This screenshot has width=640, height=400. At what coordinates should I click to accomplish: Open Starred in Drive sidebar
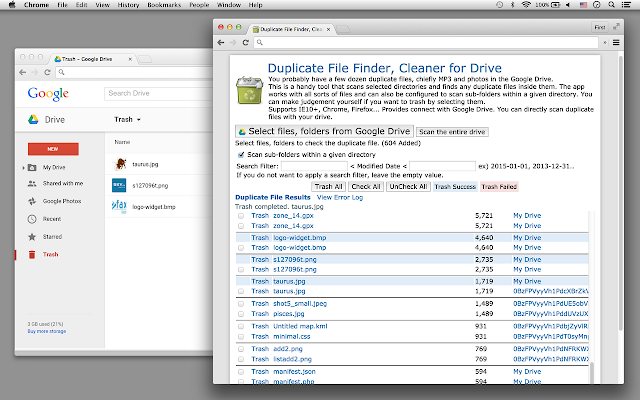click(x=52, y=237)
